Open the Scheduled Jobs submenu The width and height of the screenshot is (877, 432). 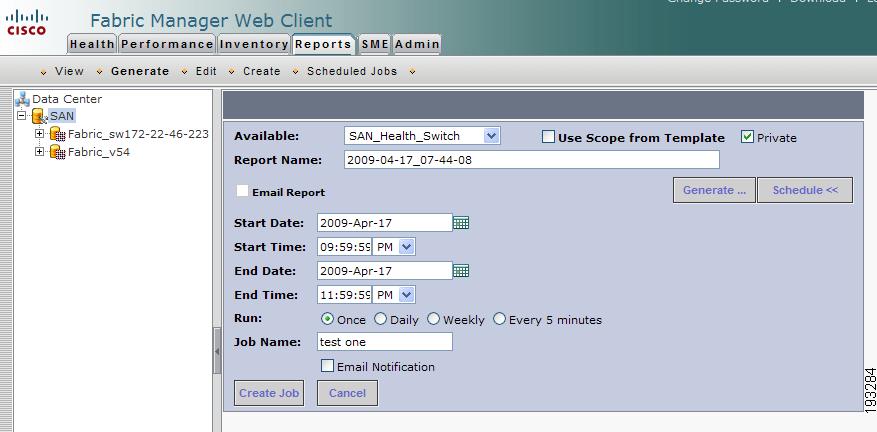coord(352,72)
